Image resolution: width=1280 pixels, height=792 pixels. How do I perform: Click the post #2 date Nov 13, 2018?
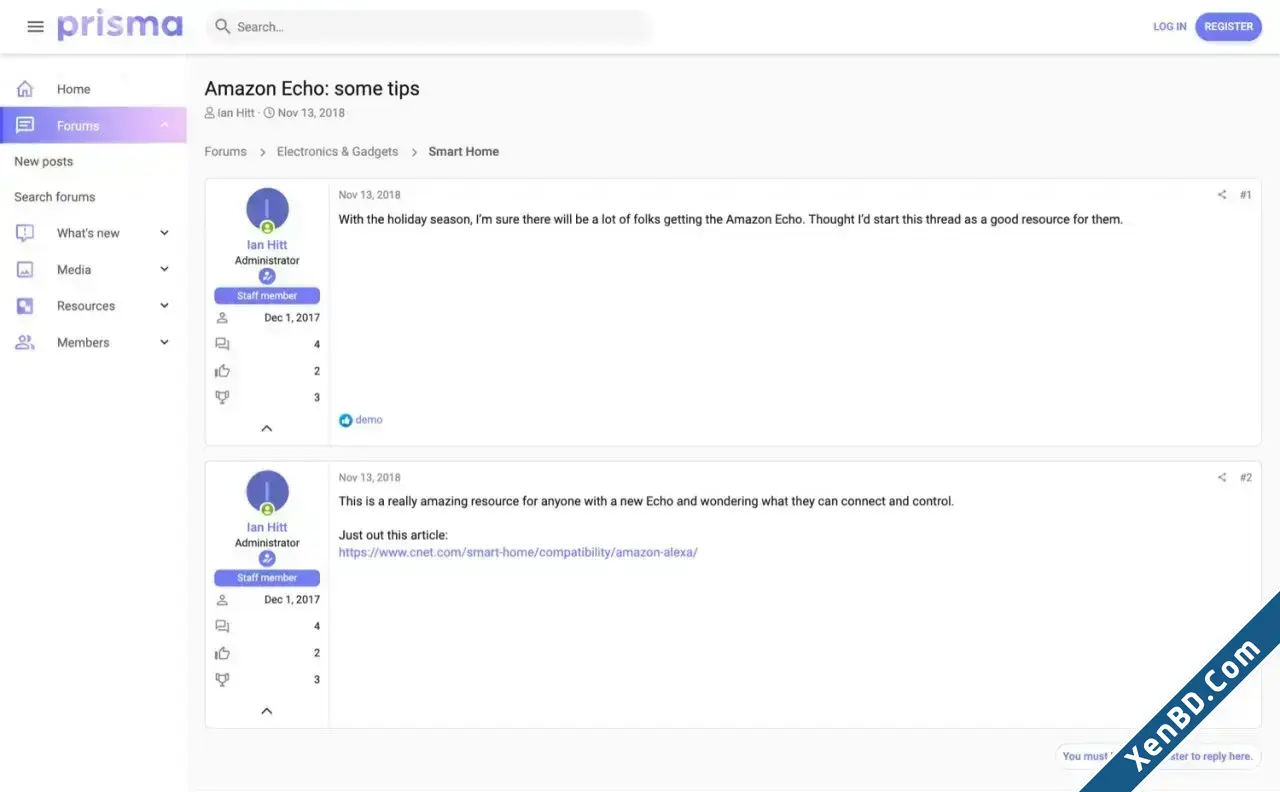tap(369, 478)
